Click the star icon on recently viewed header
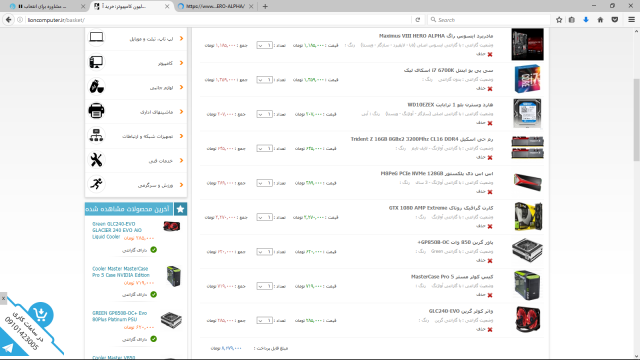640x360 pixels. tap(180, 209)
